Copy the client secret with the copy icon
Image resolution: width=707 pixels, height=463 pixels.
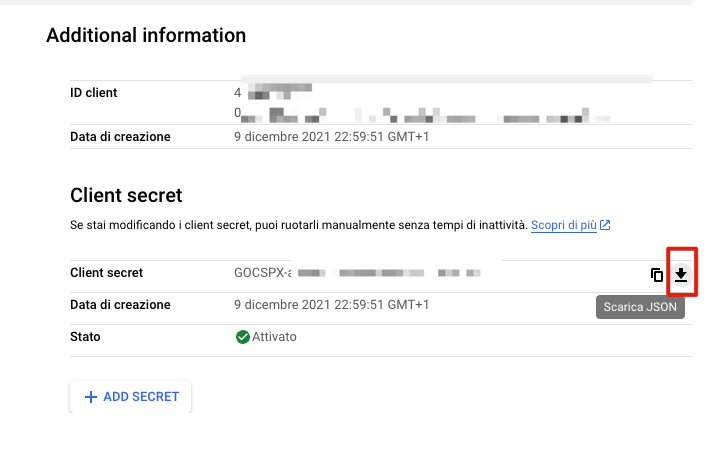[657, 275]
